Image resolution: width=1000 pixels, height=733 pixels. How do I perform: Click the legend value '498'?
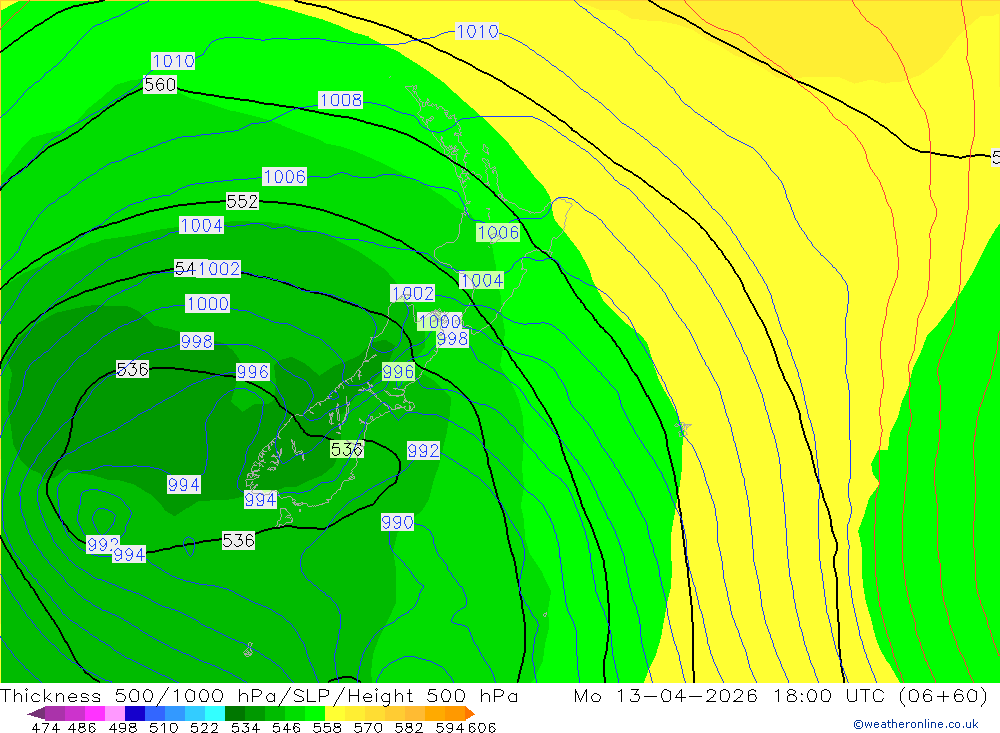coord(122,727)
